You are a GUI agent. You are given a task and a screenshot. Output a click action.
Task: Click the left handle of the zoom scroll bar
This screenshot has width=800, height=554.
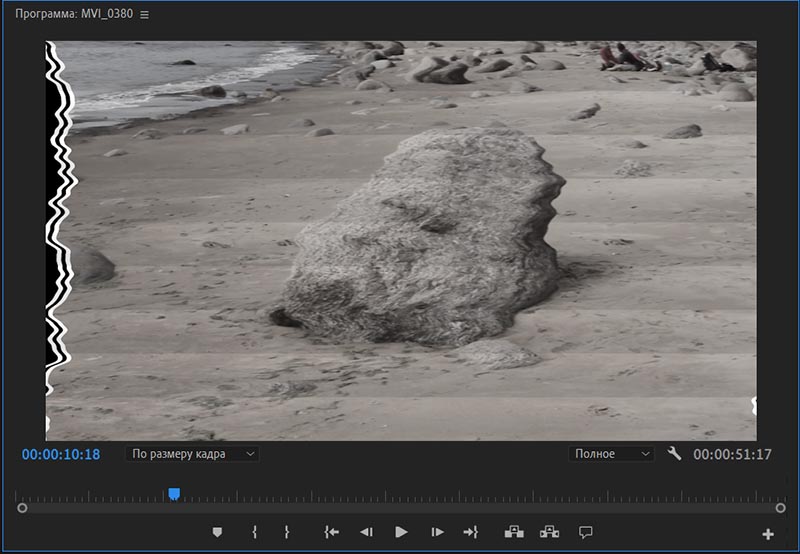(x=22, y=508)
